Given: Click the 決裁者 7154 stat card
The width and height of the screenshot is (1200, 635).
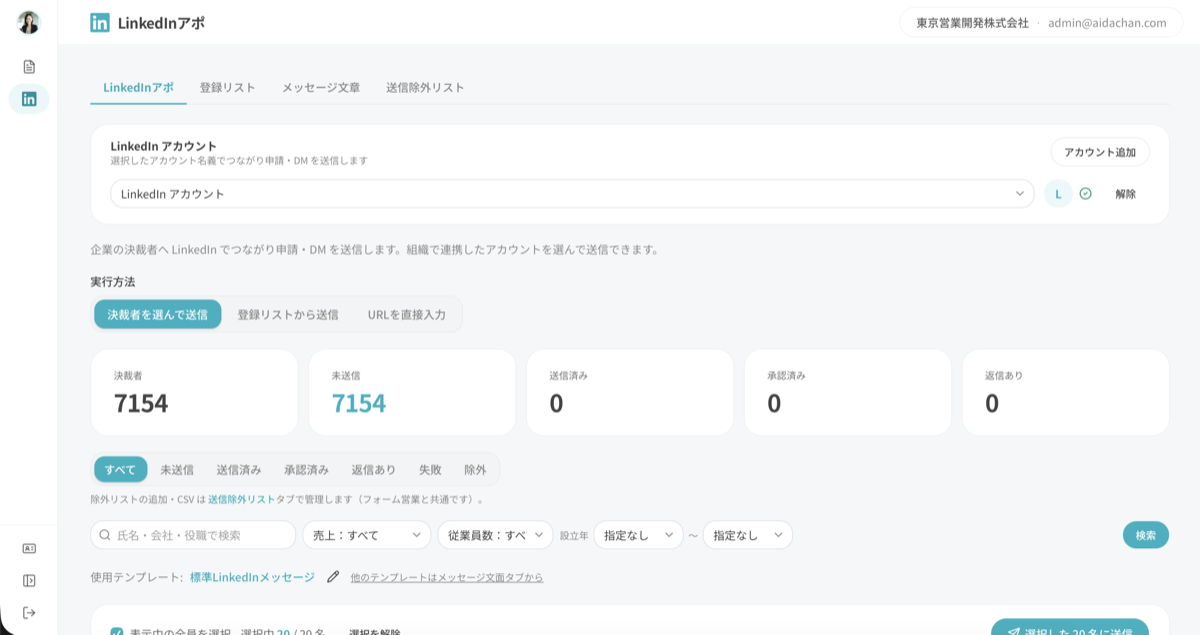Looking at the screenshot, I should pos(194,392).
